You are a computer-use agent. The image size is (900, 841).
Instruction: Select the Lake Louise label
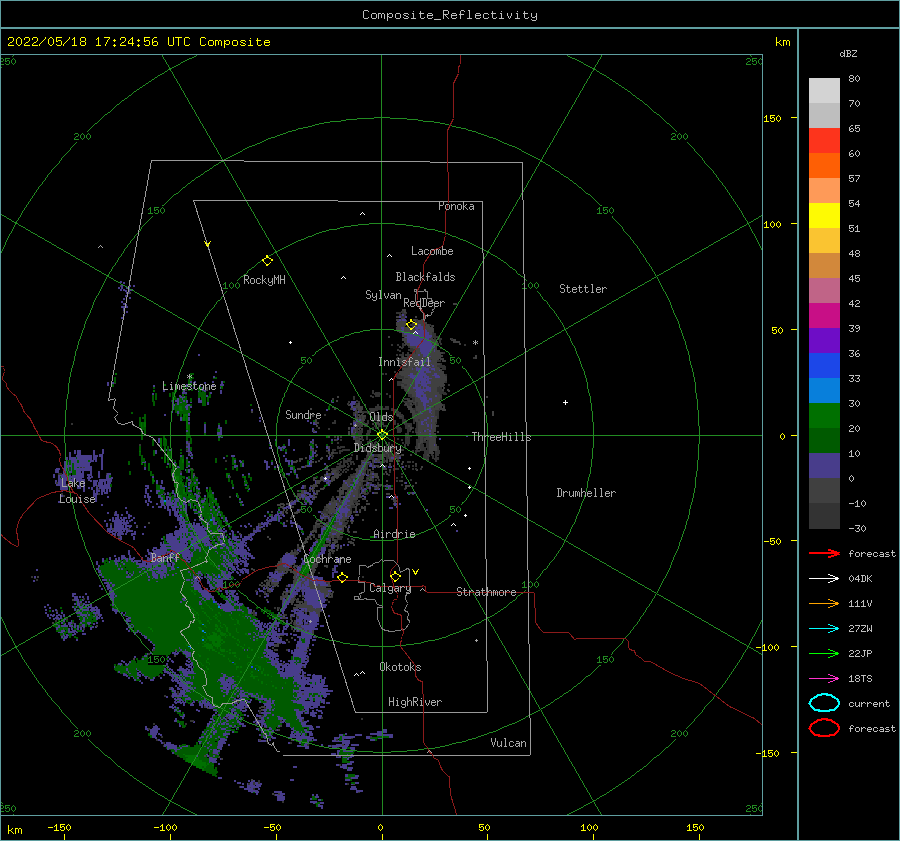click(77, 491)
